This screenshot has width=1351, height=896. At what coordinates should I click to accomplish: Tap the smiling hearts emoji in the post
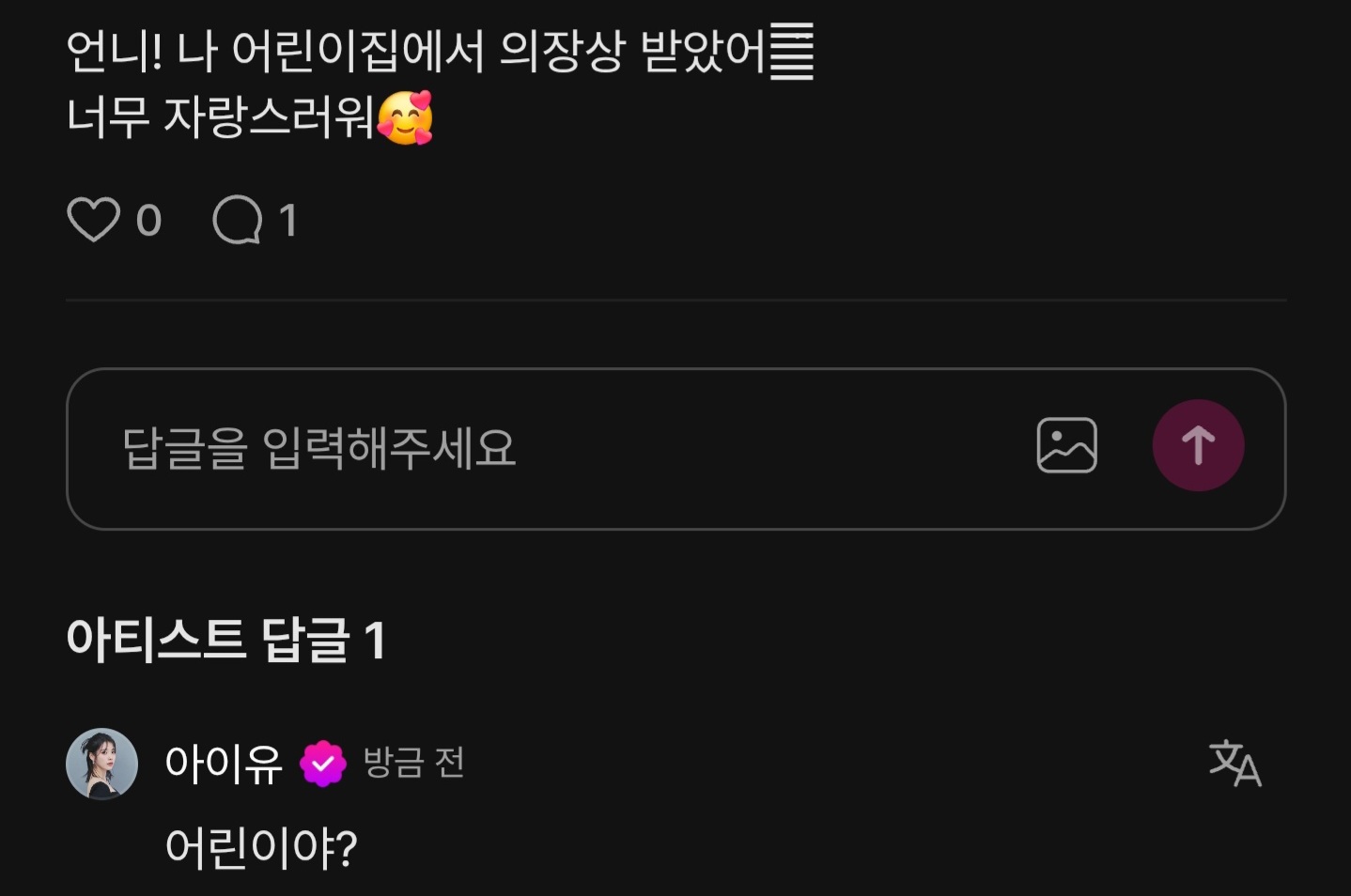405,117
